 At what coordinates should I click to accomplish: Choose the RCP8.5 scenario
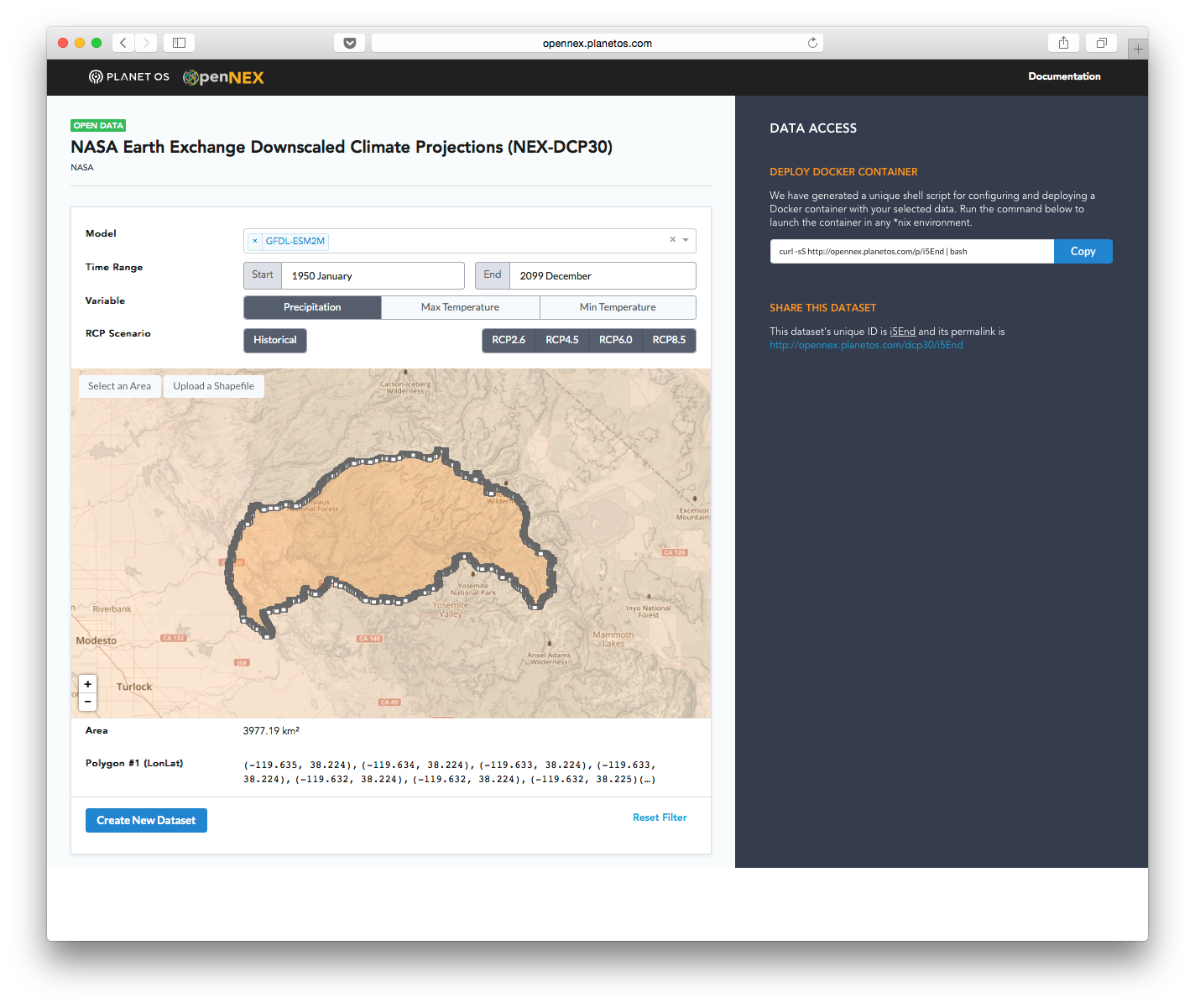[x=670, y=340]
